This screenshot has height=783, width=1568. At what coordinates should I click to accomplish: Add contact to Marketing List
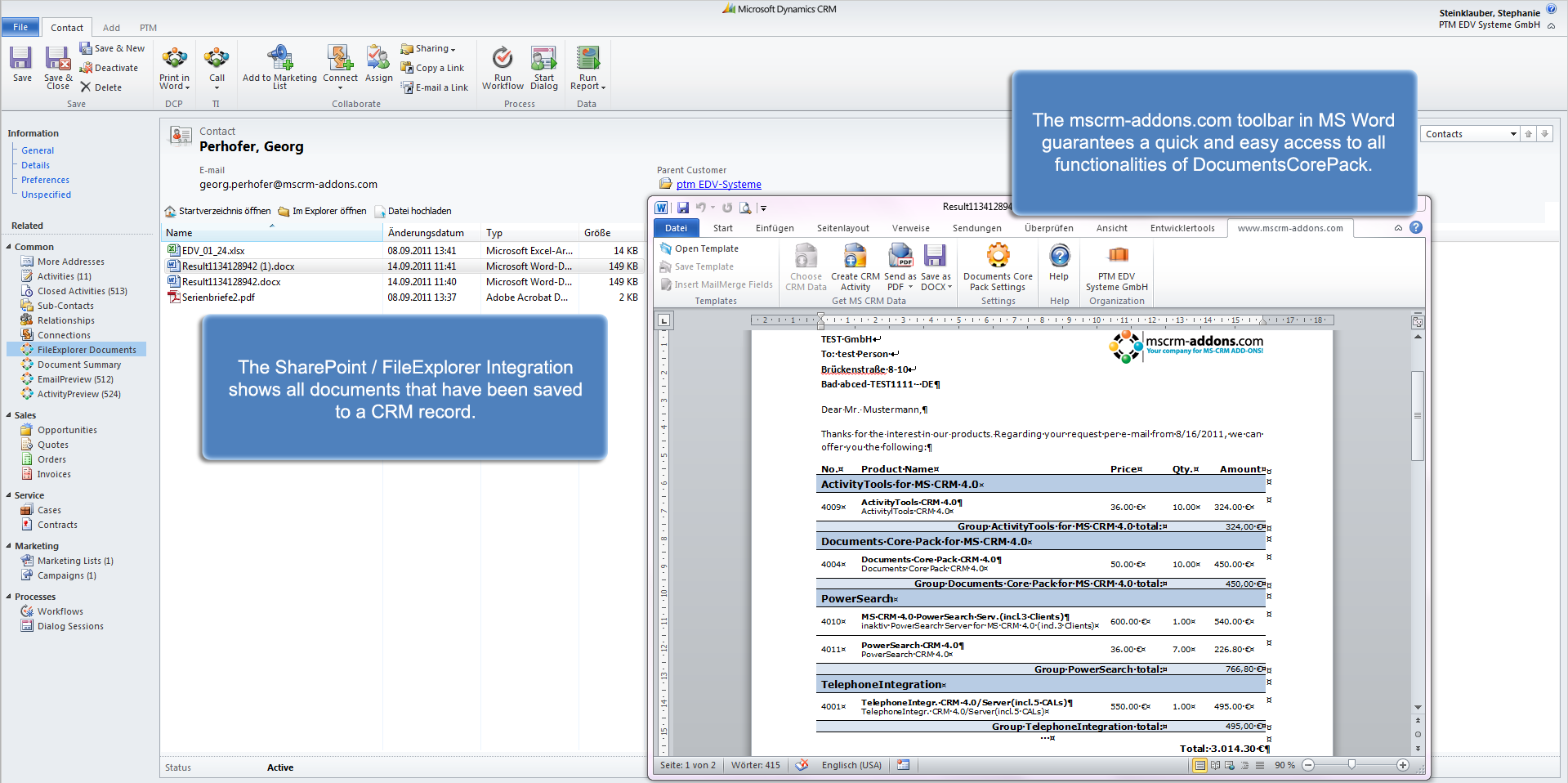(x=279, y=68)
